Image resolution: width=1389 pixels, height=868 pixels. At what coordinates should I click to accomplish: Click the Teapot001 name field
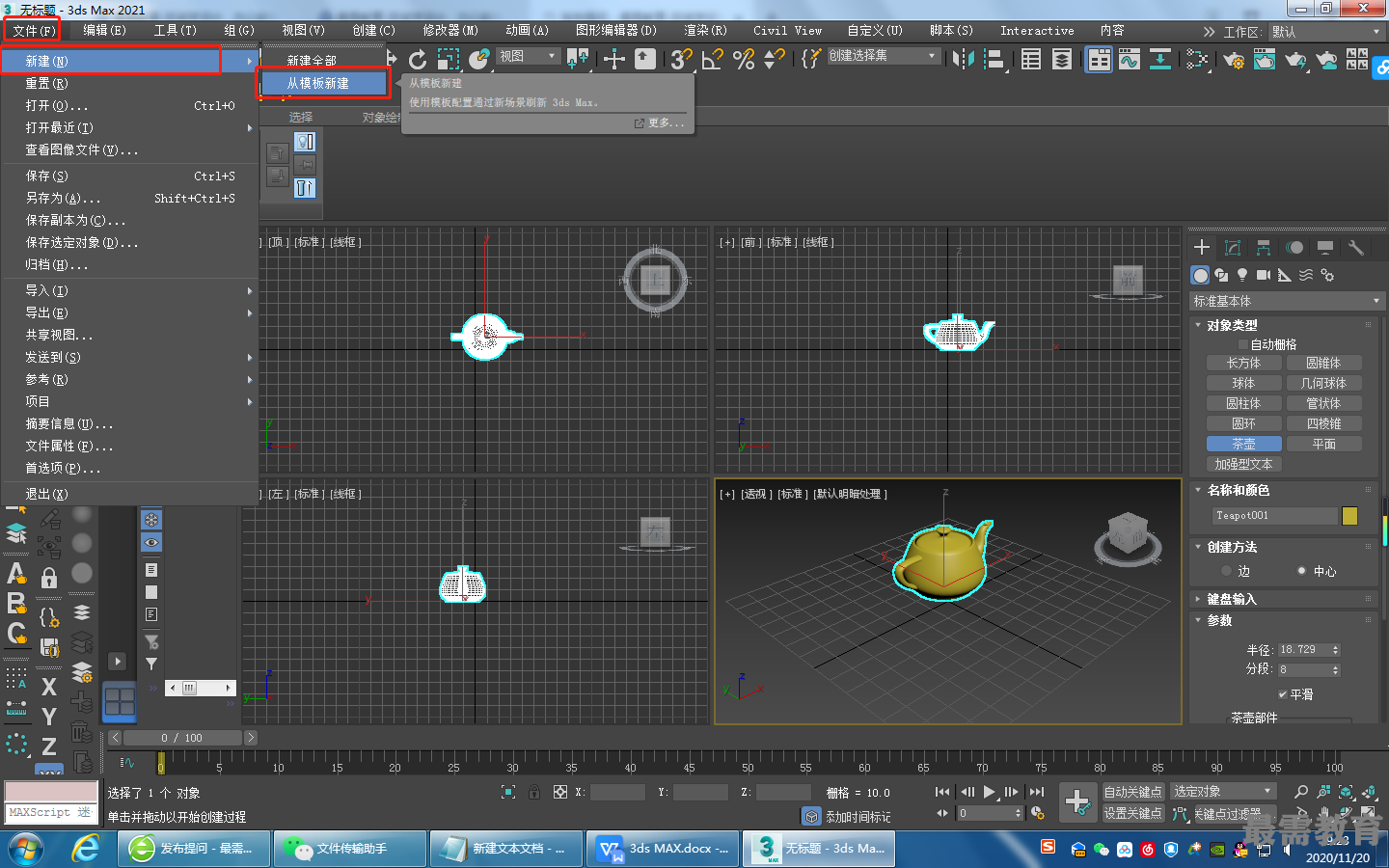coord(1275,516)
